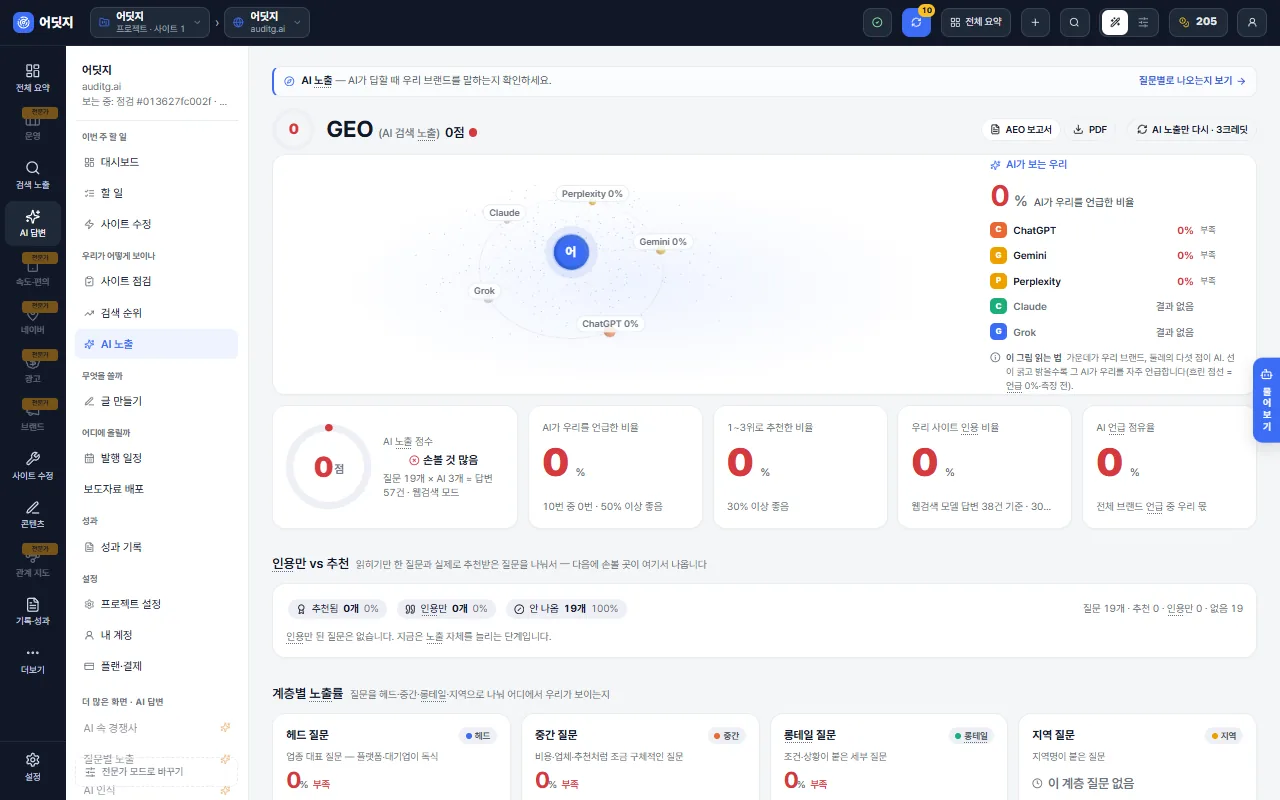
Task: Click the Perplexity 0% graph node
Action: (592, 194)
